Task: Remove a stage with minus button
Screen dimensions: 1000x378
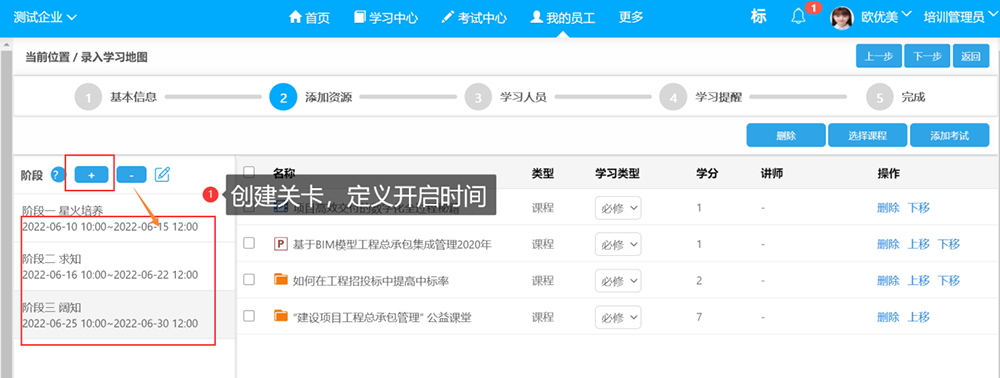Action: (131, 175)
